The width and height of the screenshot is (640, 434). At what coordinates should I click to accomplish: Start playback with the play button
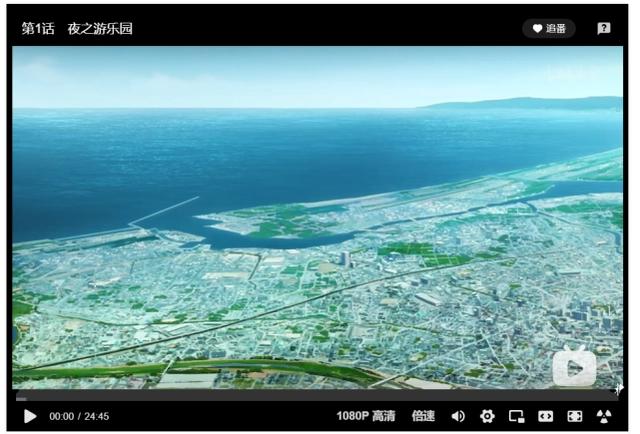coord(30,416)
